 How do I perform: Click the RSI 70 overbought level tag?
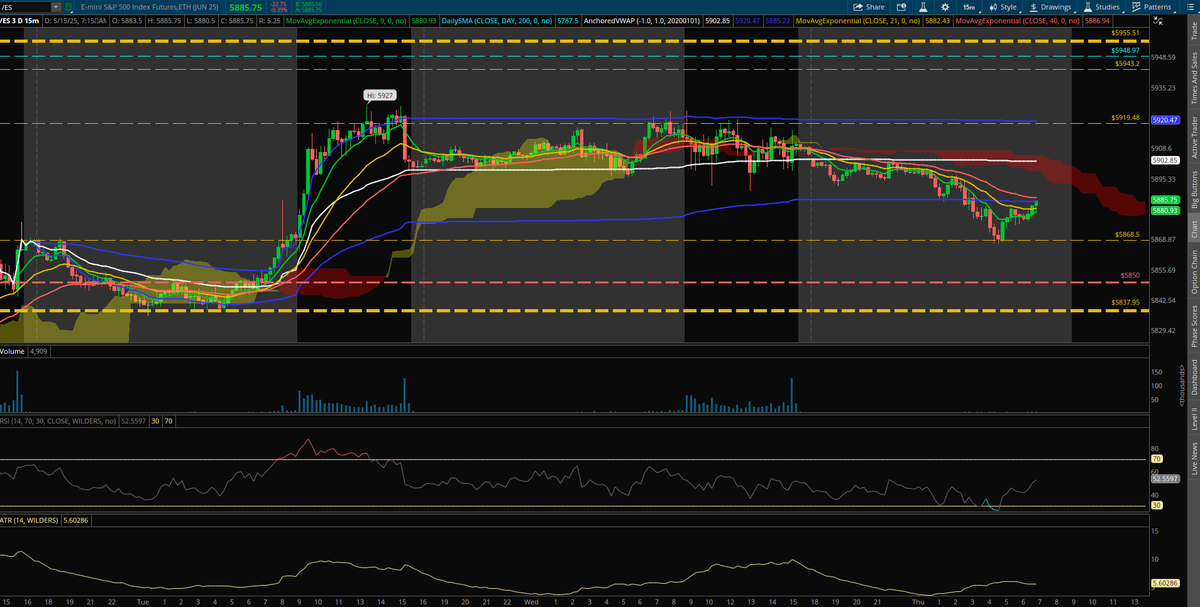pyautogui.click(x=1156, y=458)
